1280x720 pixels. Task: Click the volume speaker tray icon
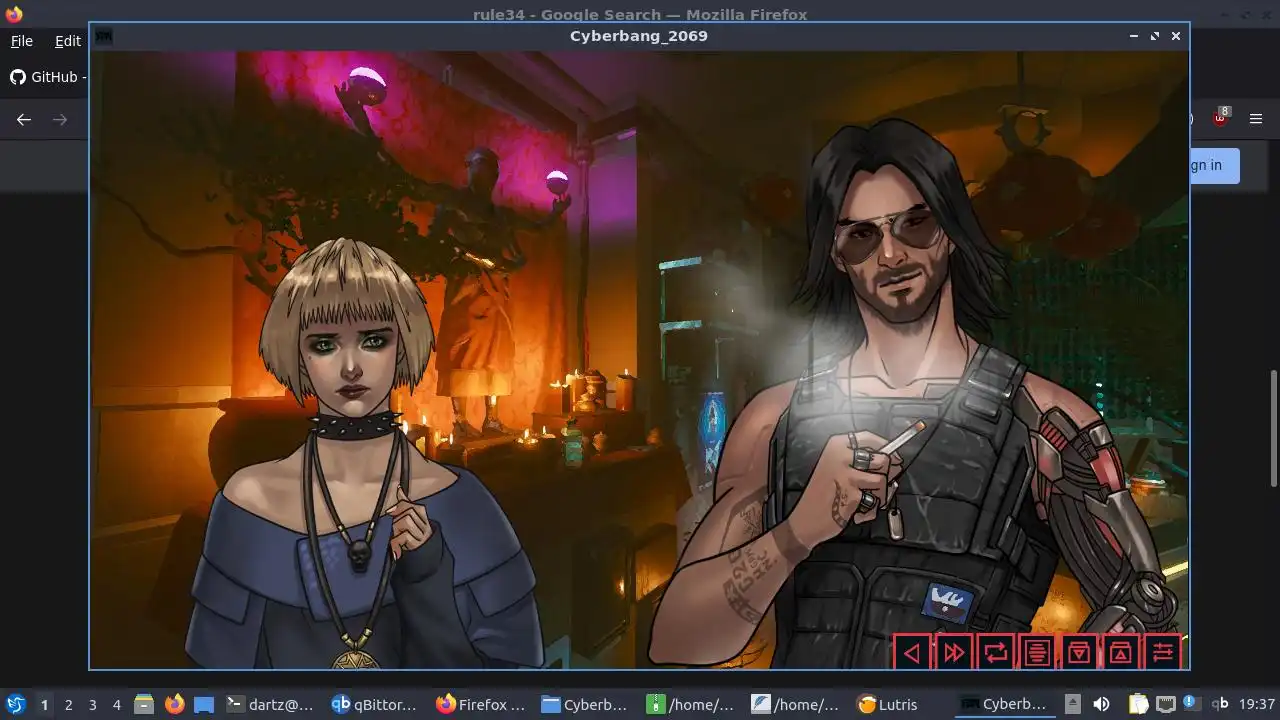(1101, 704)
